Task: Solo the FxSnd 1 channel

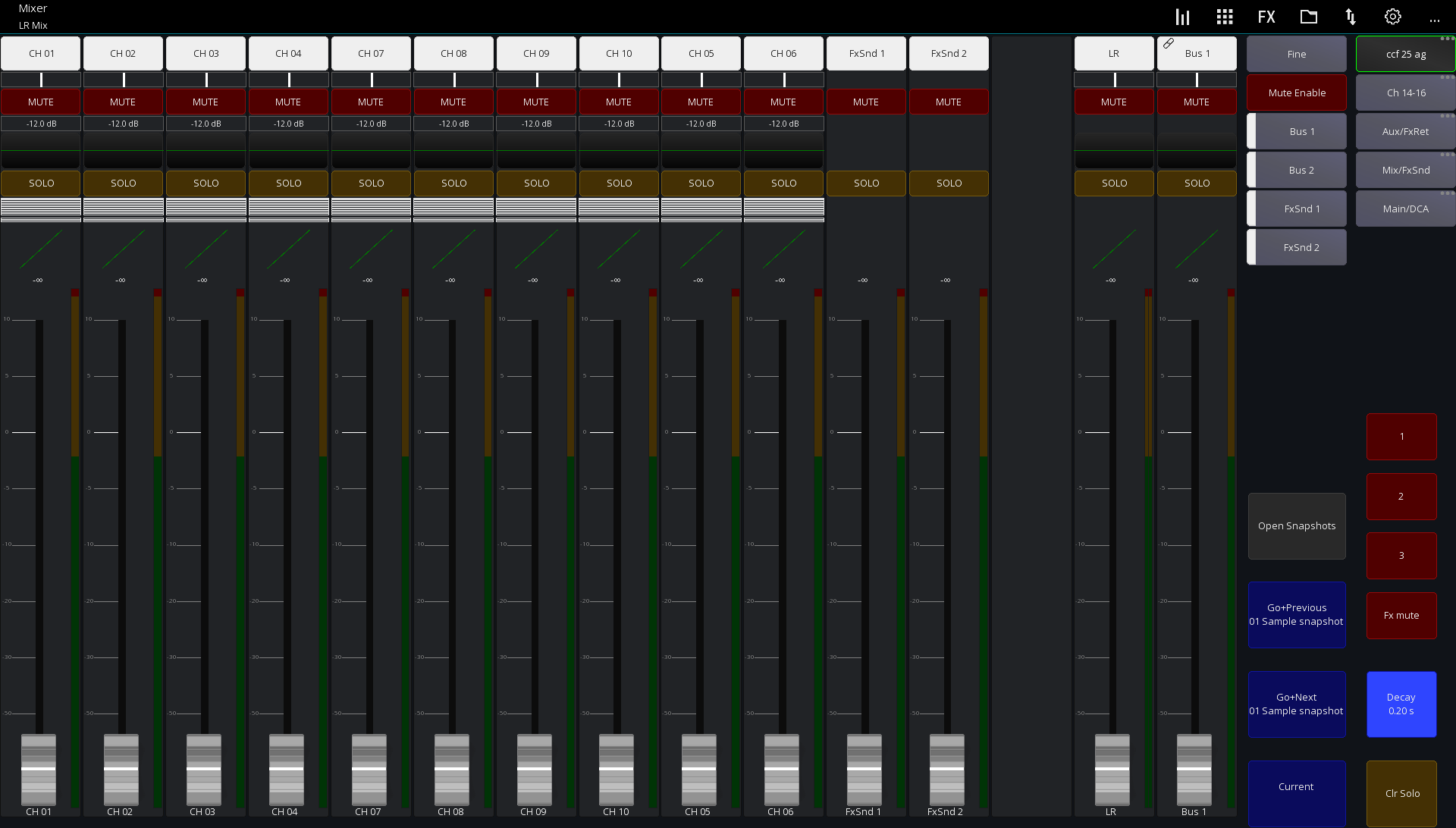Action: click(866, 183)
